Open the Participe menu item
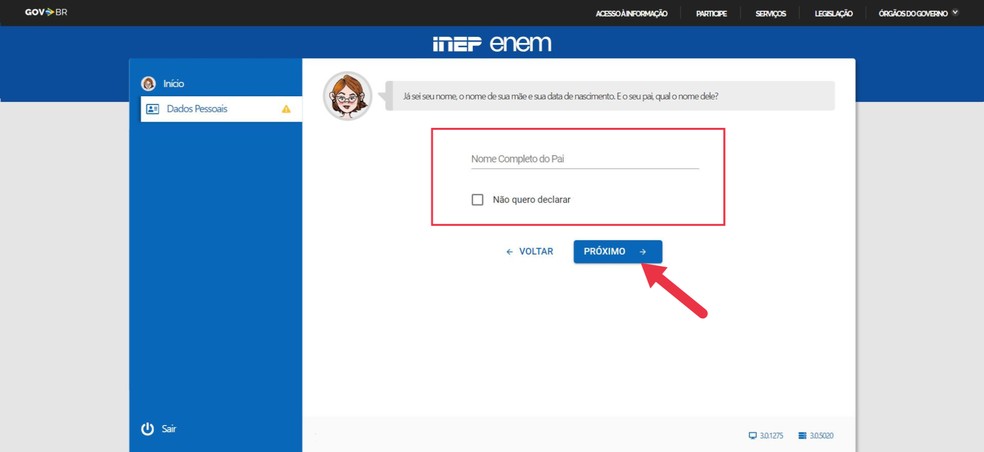 pos(711,13)
